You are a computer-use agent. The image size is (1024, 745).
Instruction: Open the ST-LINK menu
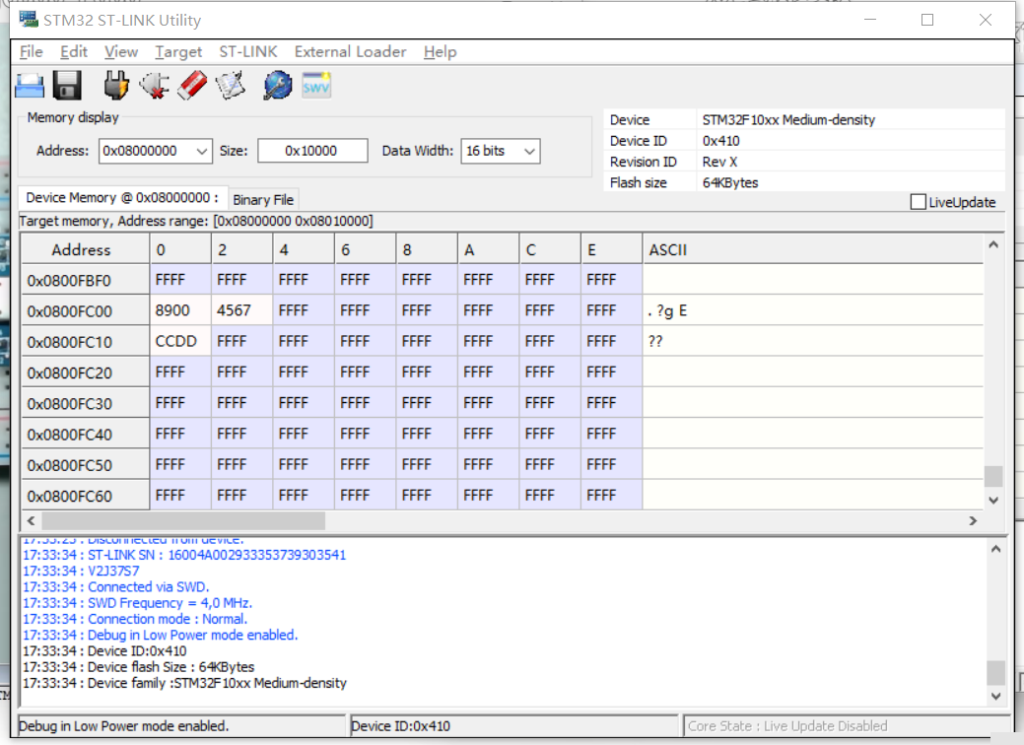click(x=248, y=52)
